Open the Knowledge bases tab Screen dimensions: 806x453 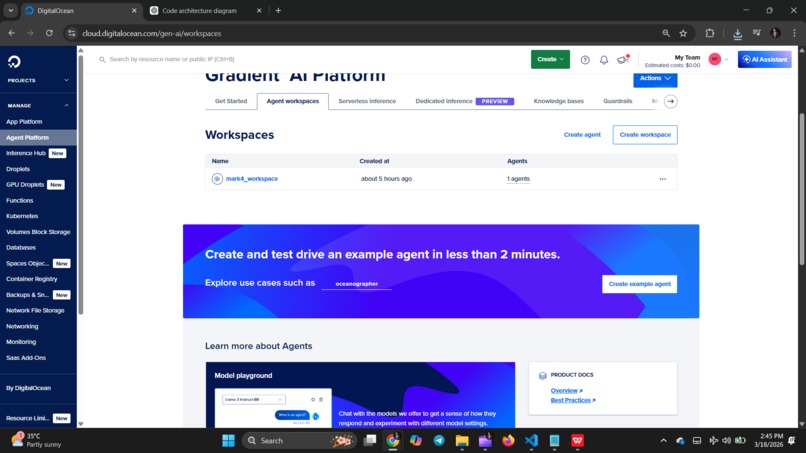[558, 101]
